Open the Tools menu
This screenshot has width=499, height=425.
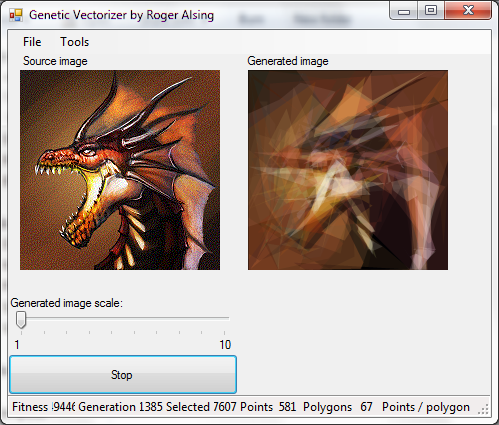pos(75,42)
